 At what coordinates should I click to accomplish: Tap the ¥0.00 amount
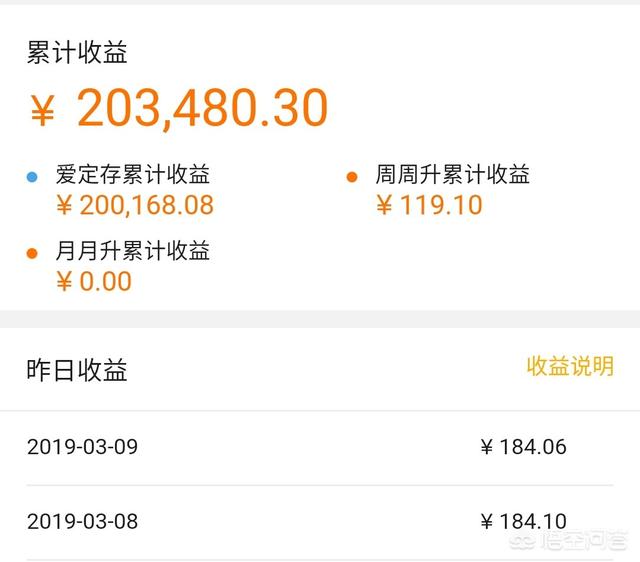click(x=93, y=281)
